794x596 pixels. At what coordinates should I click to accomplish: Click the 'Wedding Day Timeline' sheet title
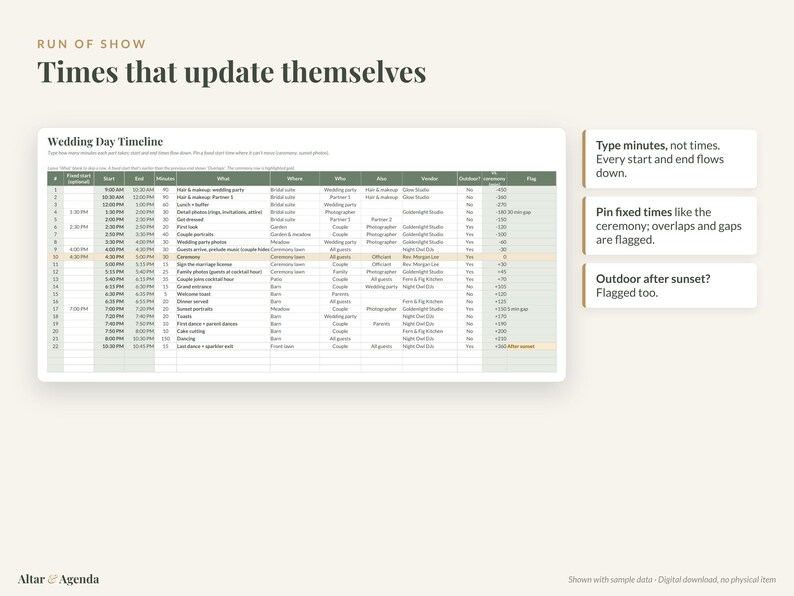pyautogui.click(x=105, y=141)
